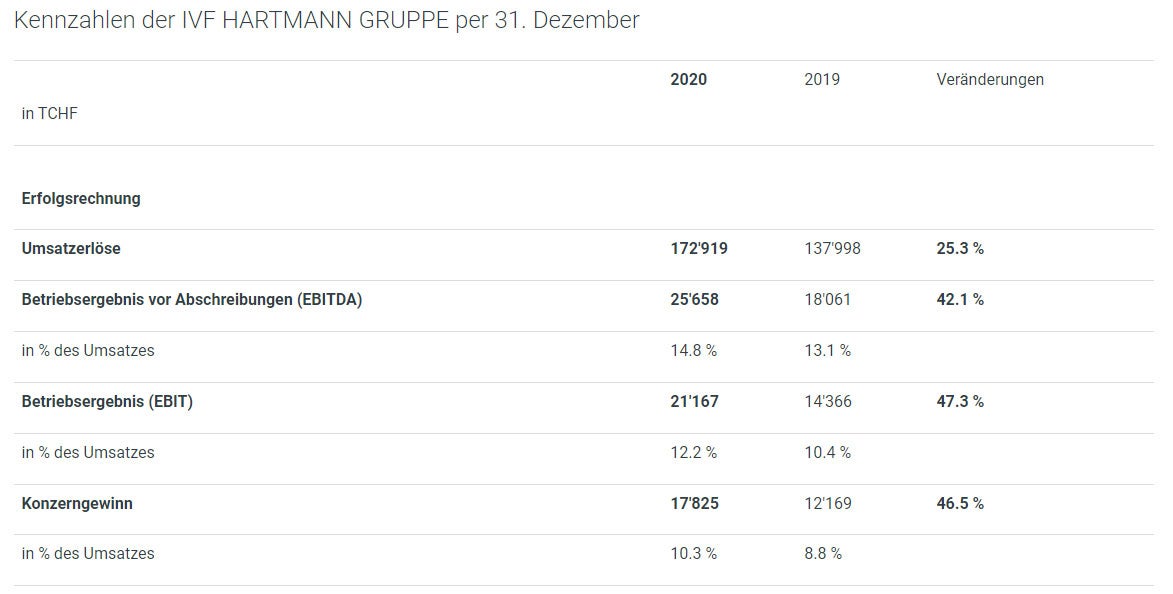This screenshot has width=1173, height=594.
Task: Click the EBITDA row label
Action: point(192,299)
